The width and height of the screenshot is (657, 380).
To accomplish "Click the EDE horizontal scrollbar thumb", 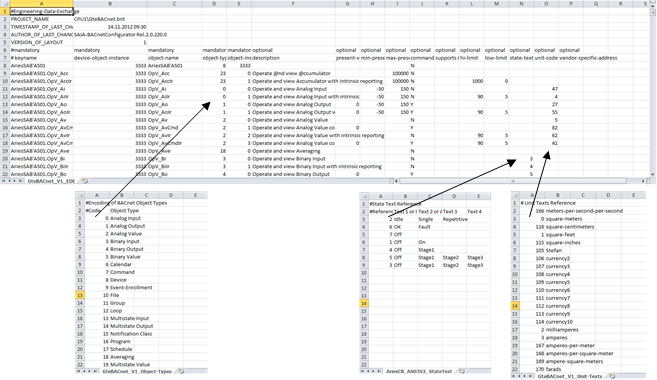I will (x=513, y=181).
